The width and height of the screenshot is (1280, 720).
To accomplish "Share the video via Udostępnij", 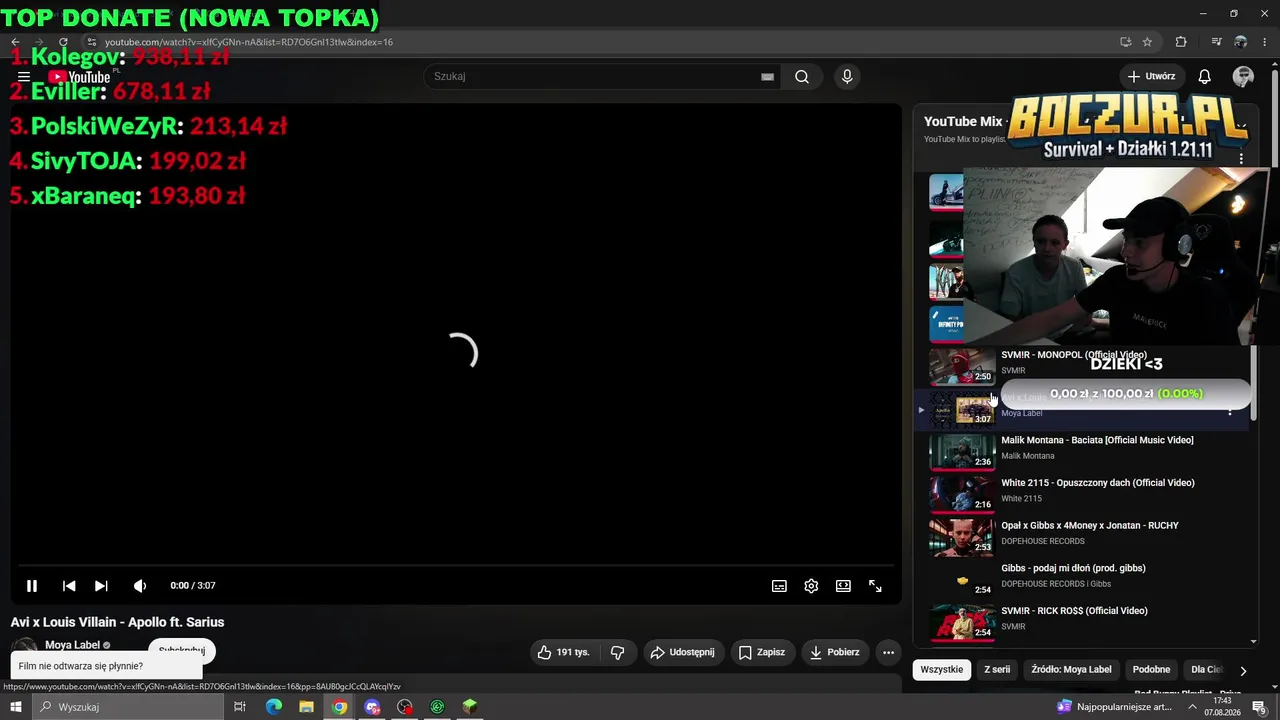I will coord(683,652).
